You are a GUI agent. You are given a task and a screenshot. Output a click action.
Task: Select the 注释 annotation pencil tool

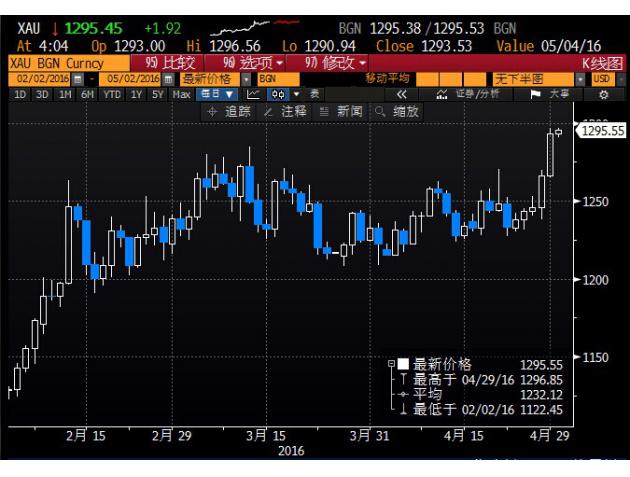(286, 111)
